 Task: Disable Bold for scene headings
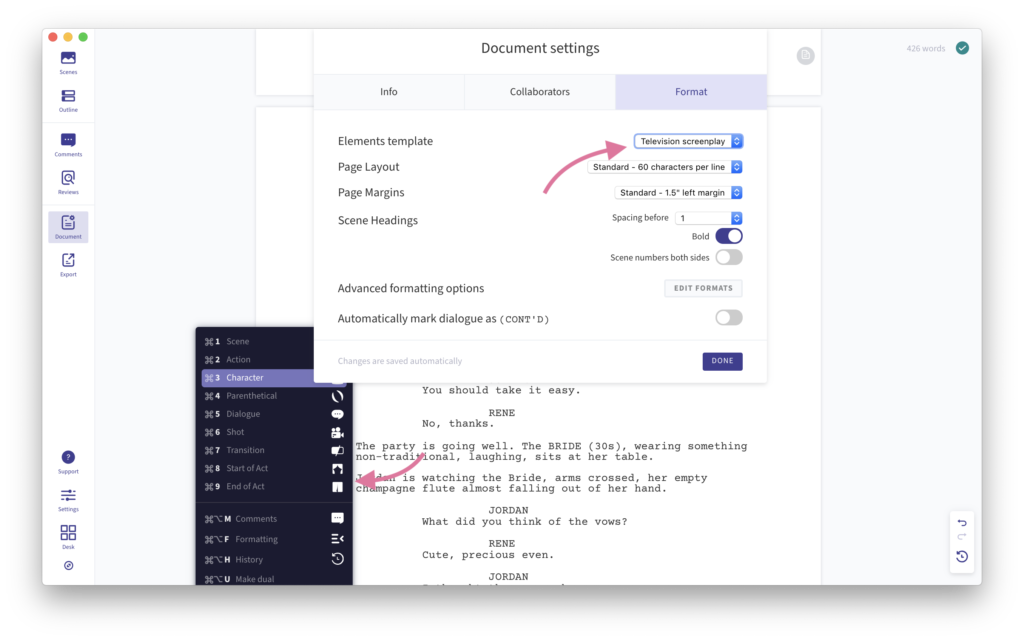click(x=728, y=236)
